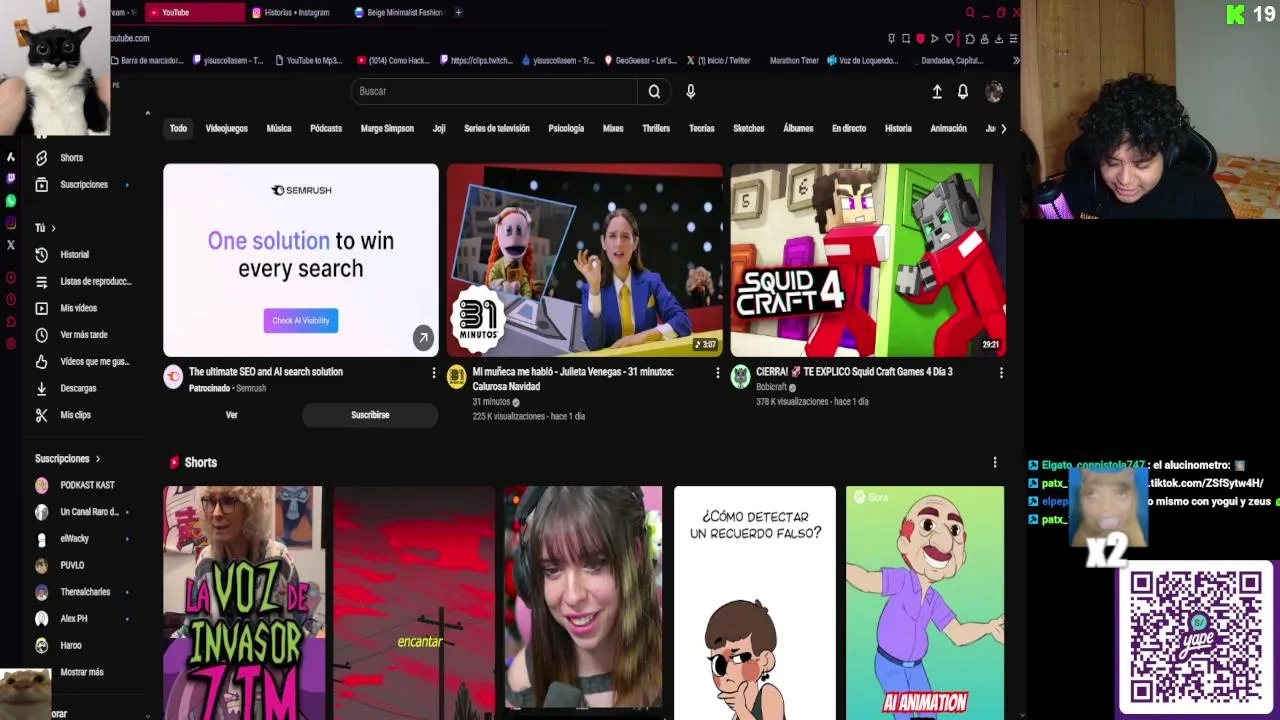Open the La voz de Invasor short
The image size is (1280, 720).
(x=243, y=603)
